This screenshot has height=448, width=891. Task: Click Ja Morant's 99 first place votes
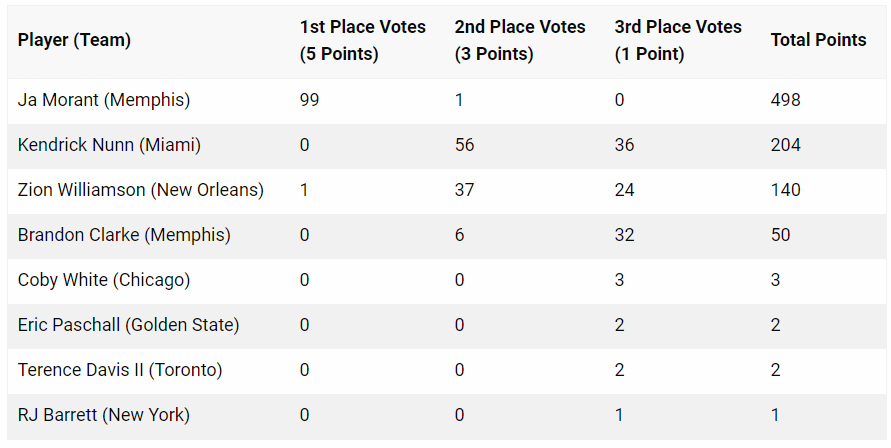coord(310,100)
